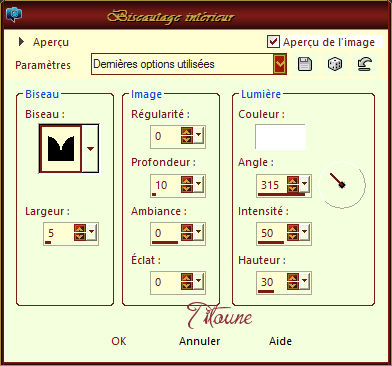Open the Régularité slider dropdown arrow
This screenshot has height=366, width=392.
199,135
